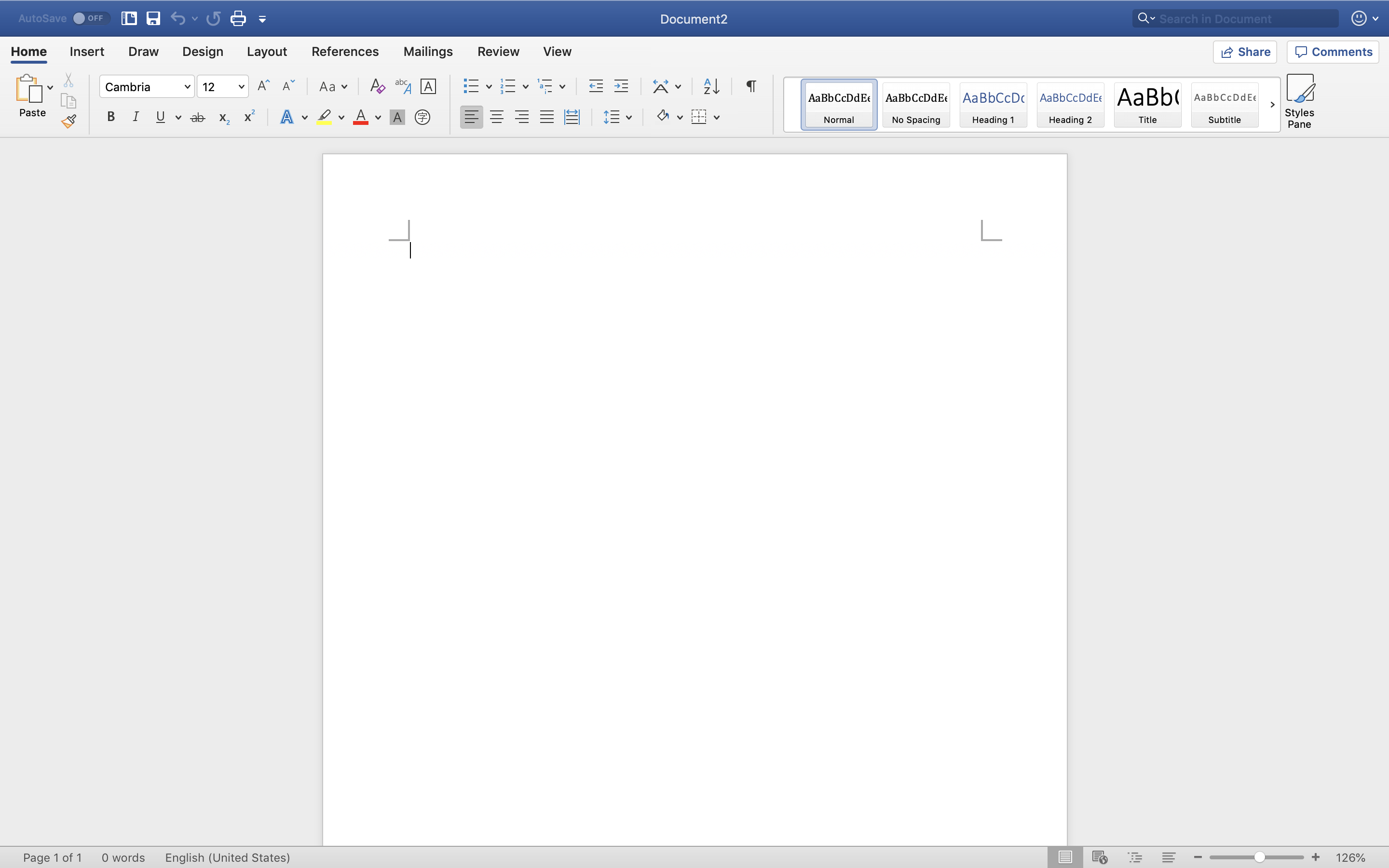Click the Format Painter brush icon

(x=69, y=121)
